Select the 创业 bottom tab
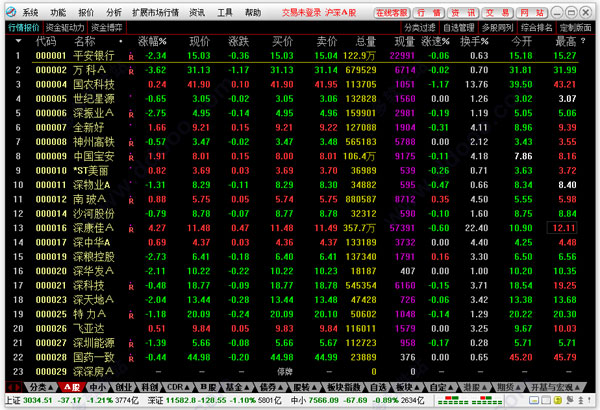The image size is (600, 410). [123, 387]
